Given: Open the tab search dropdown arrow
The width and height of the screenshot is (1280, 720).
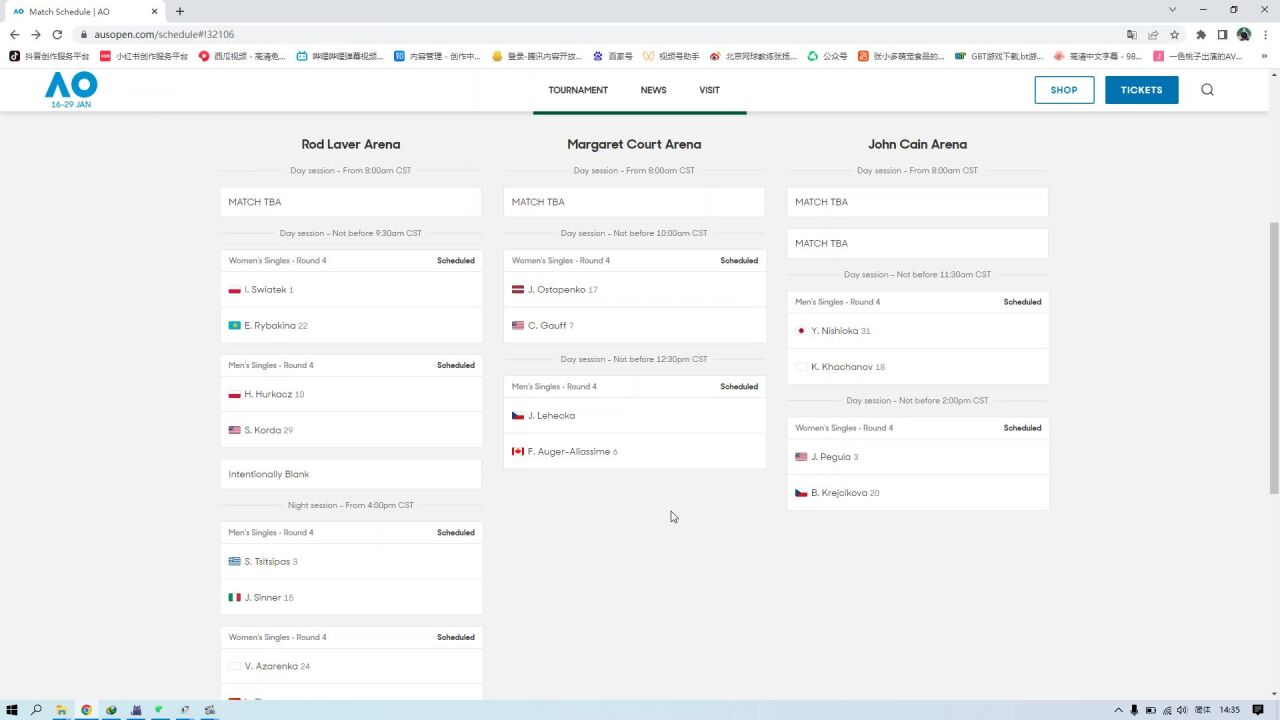Looking at the screenshot, I should point(1172,10).
